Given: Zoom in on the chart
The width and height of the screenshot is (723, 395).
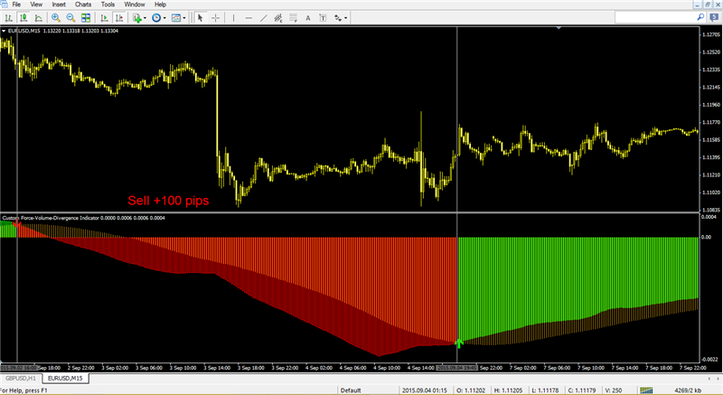Looking at the screenshot, I should point(56,18).
